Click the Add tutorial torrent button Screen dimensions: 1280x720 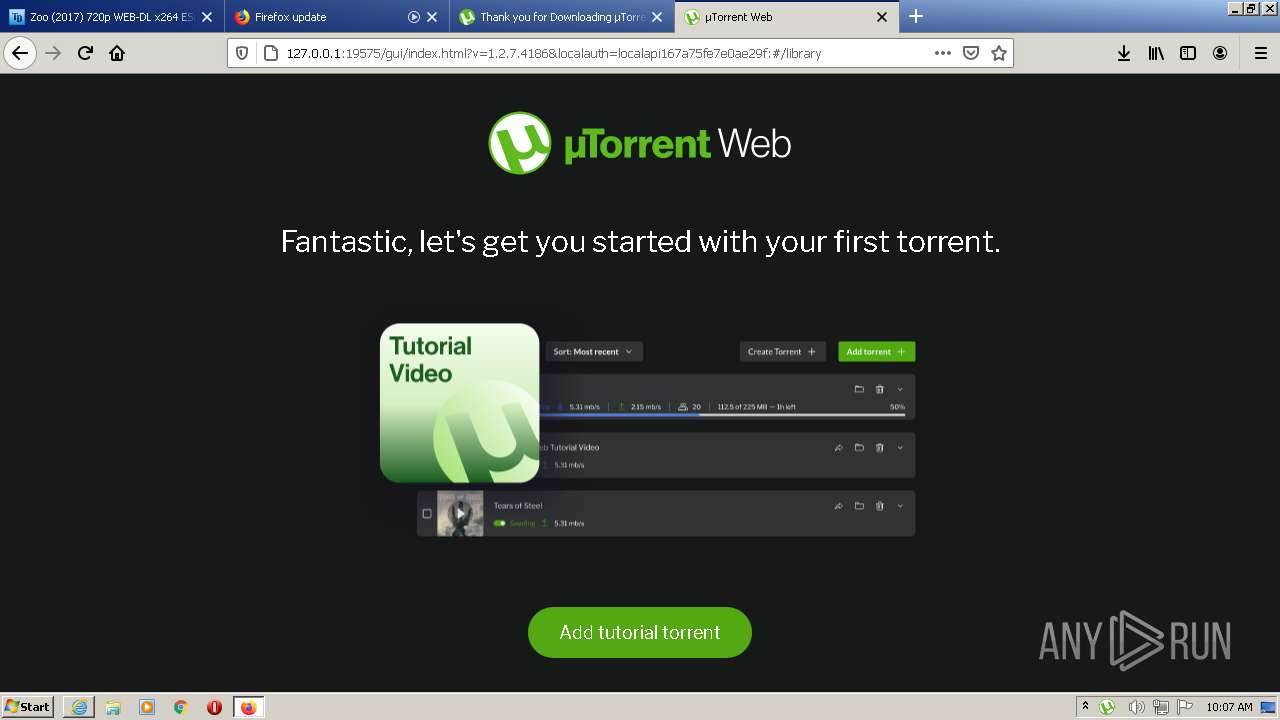[x=640, y=632]
